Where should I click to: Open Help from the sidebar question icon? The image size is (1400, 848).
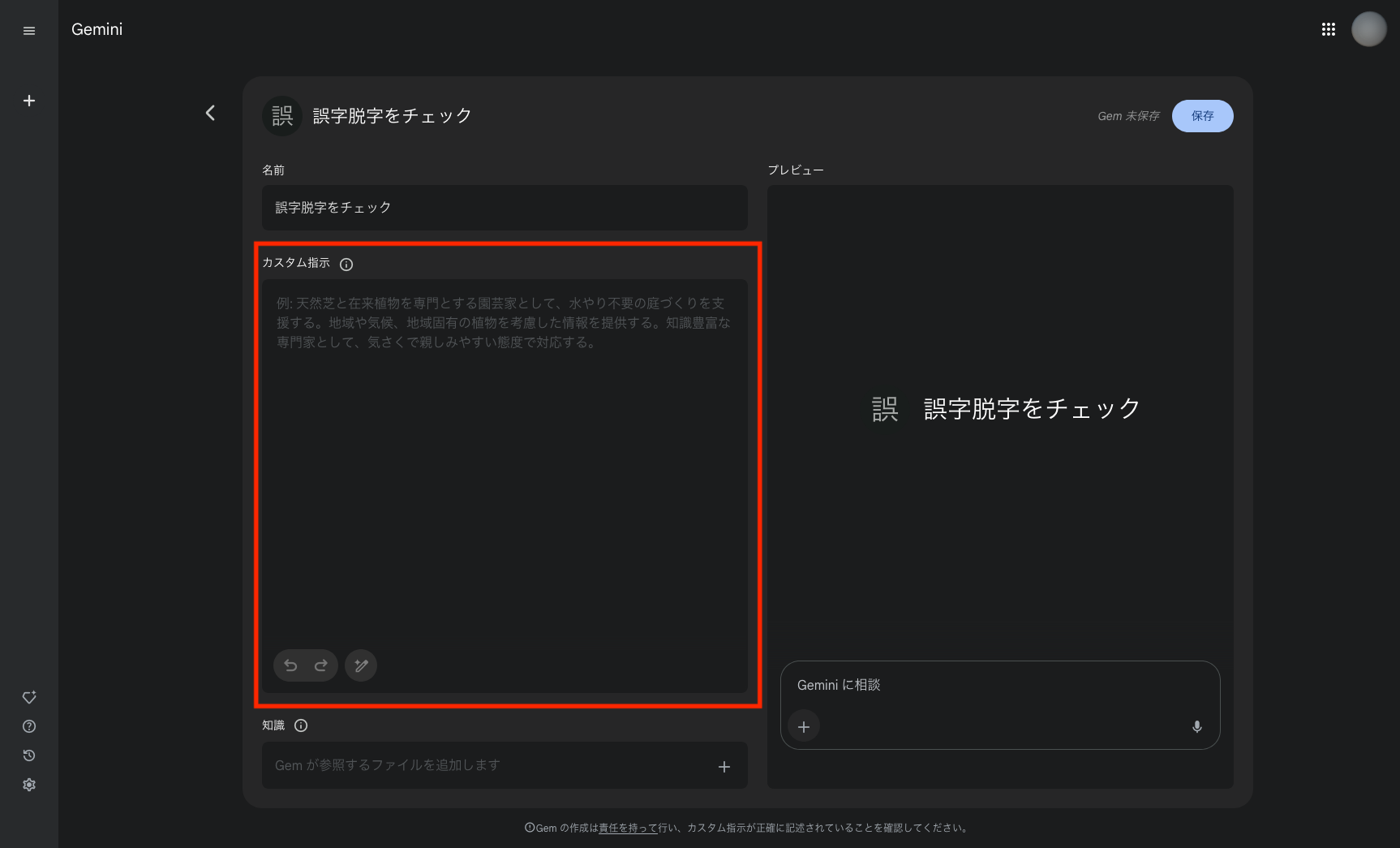[x=29, y=726]
